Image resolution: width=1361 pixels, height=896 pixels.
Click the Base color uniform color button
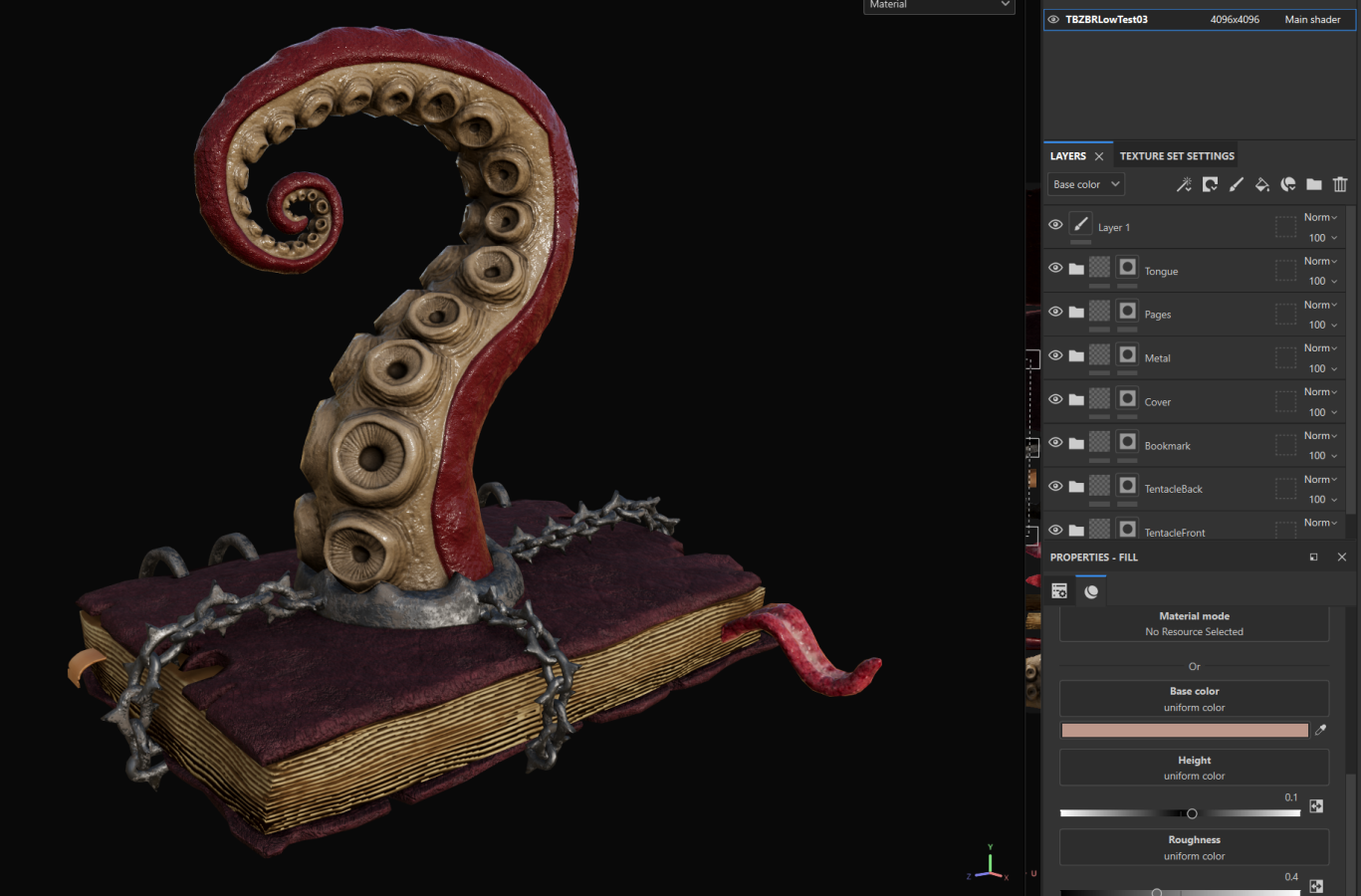pos(1194,699)
